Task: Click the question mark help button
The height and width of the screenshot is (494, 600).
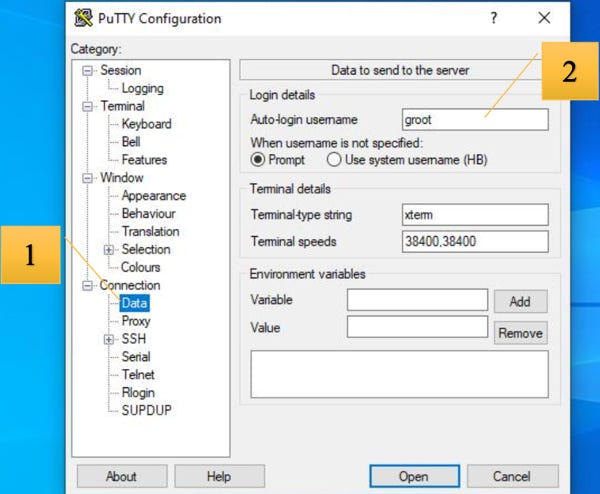Action: coord(494,18)
